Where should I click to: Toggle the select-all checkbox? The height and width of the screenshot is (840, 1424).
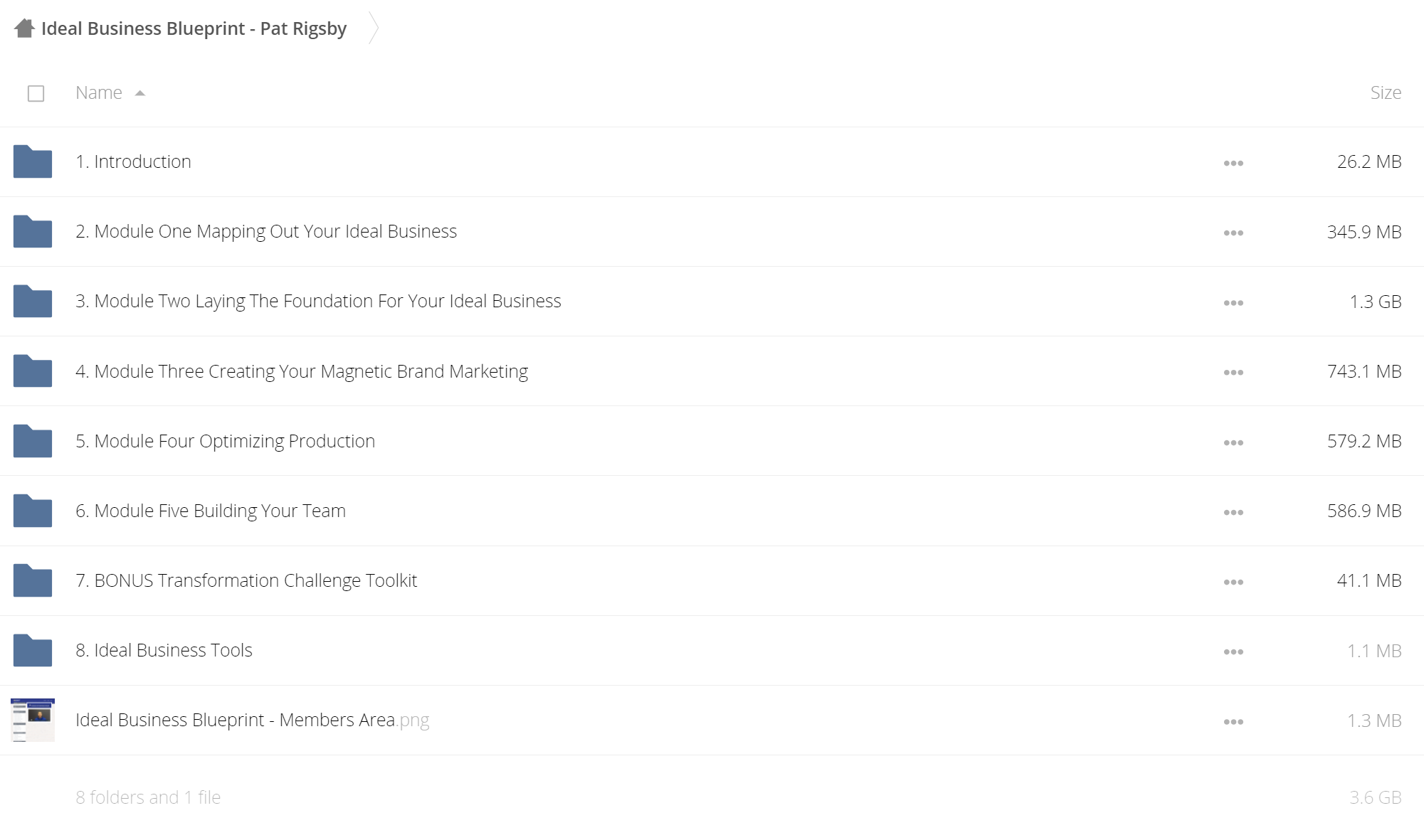(36, 93)
